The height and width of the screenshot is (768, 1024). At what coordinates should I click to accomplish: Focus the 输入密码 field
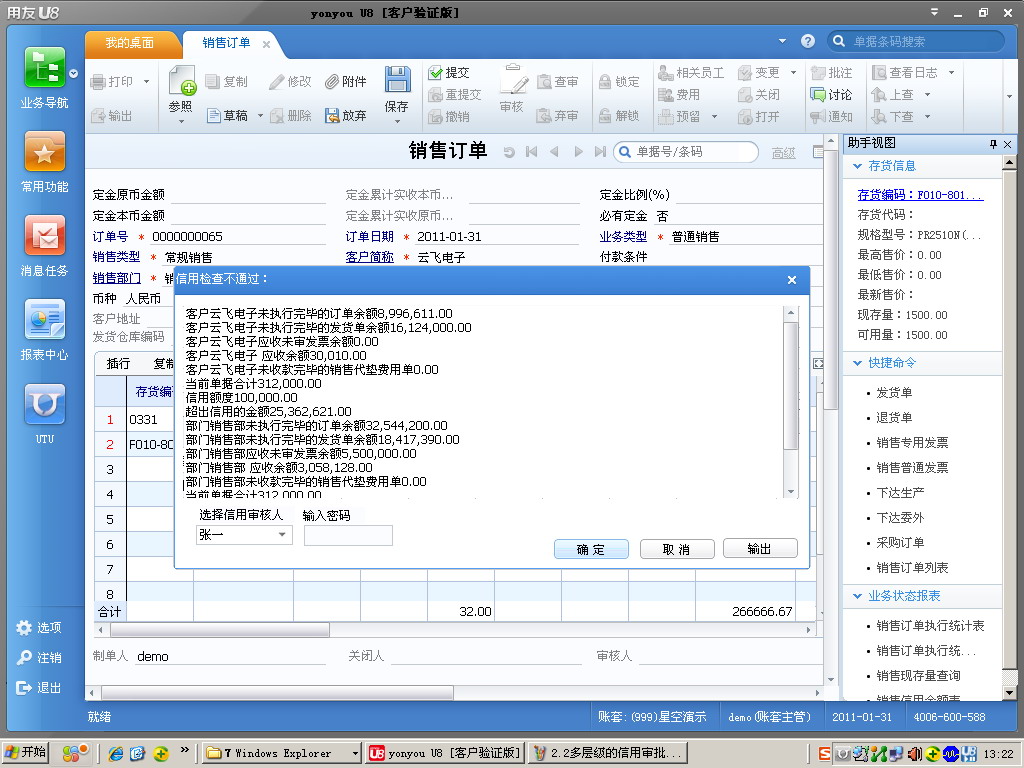(x=348, y=535)
